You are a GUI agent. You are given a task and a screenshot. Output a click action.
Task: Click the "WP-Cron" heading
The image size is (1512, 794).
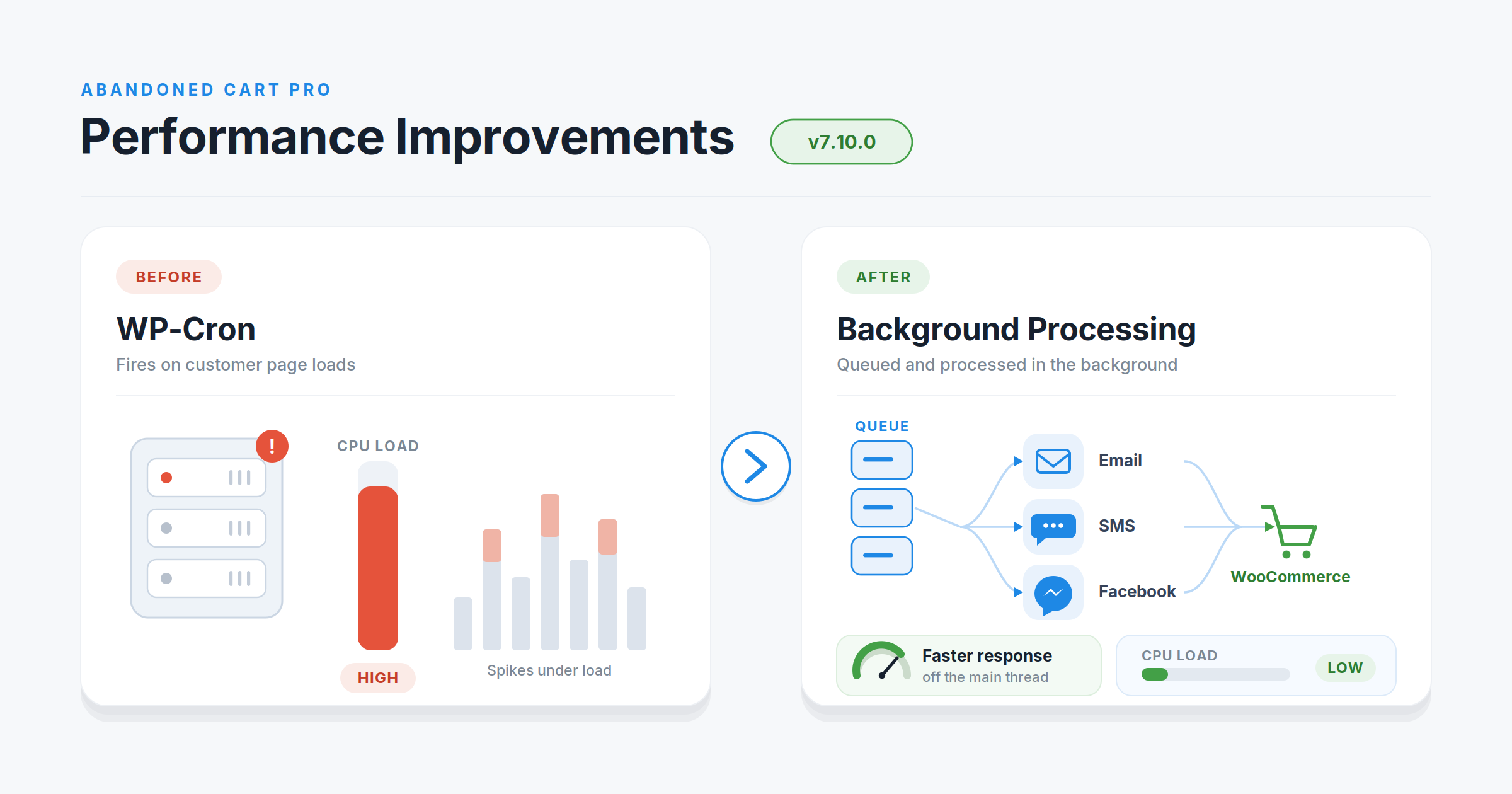[186, 329]
